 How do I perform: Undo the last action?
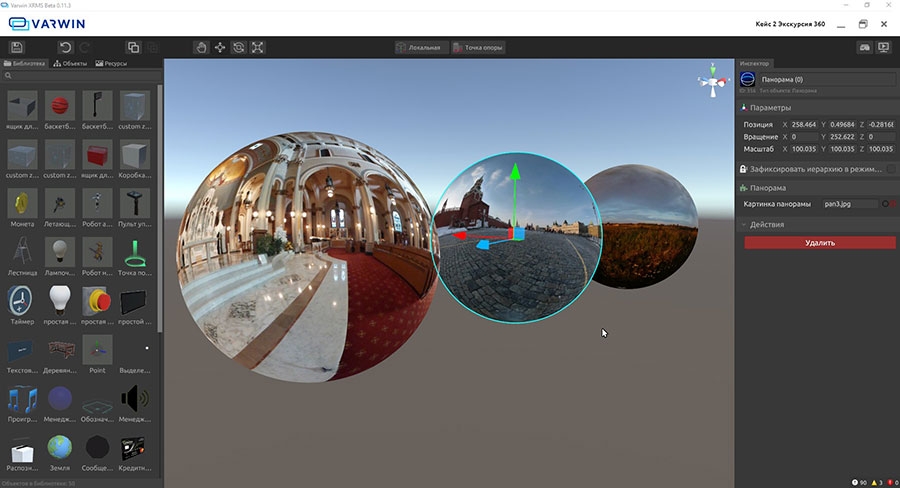[65, 47]
